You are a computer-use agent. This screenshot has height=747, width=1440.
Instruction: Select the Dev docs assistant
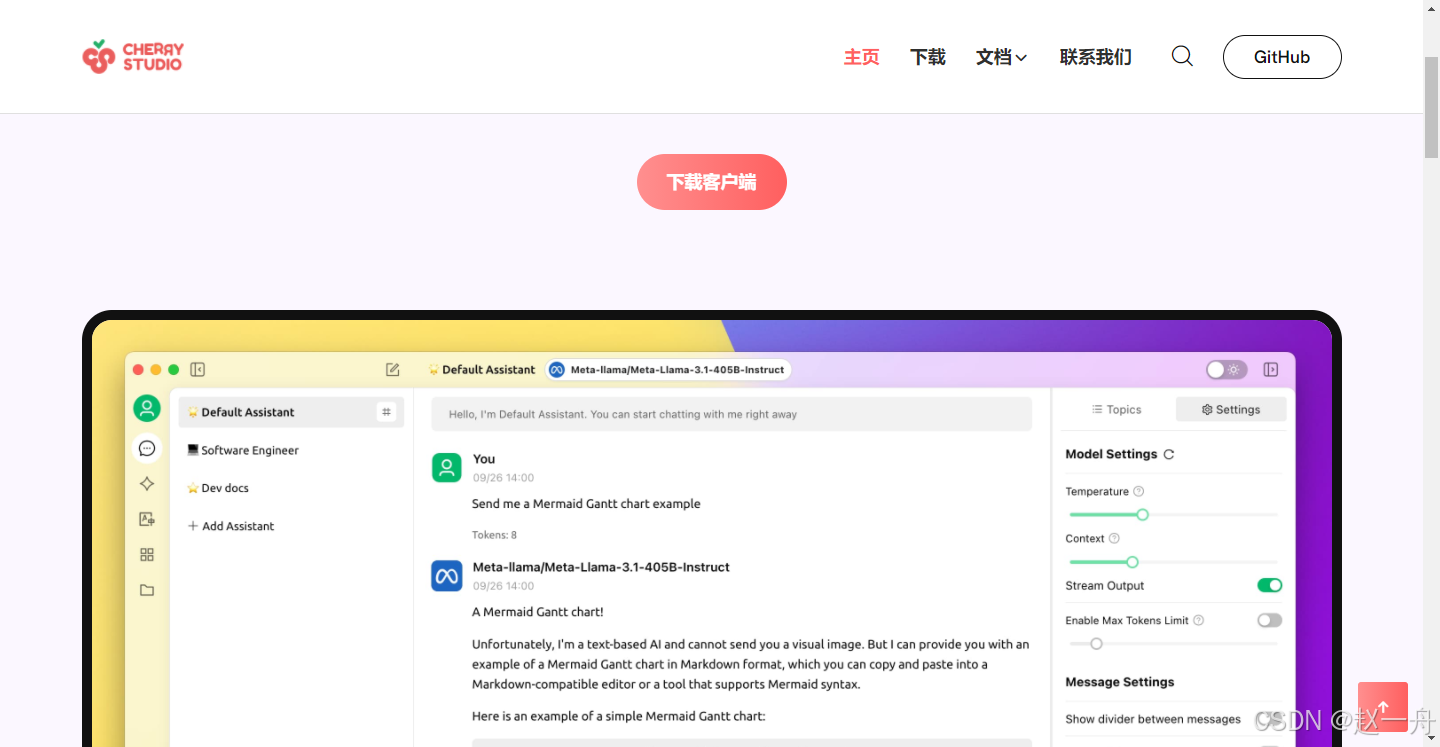coord(218,488)
